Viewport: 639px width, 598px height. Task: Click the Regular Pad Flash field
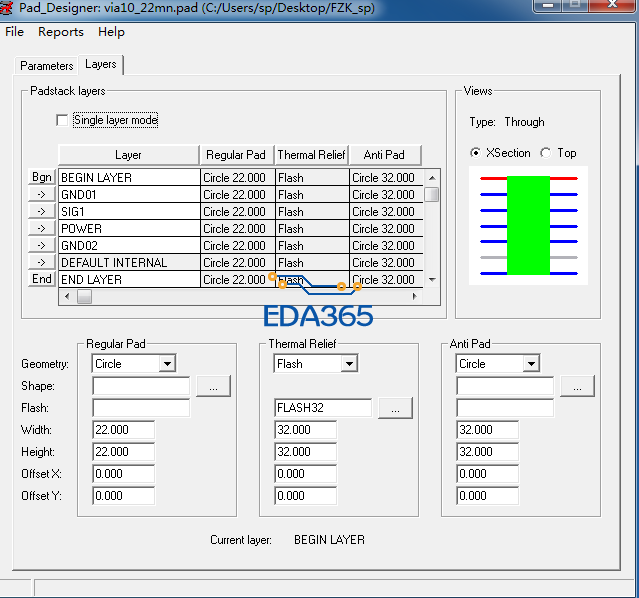coord(141,408)
